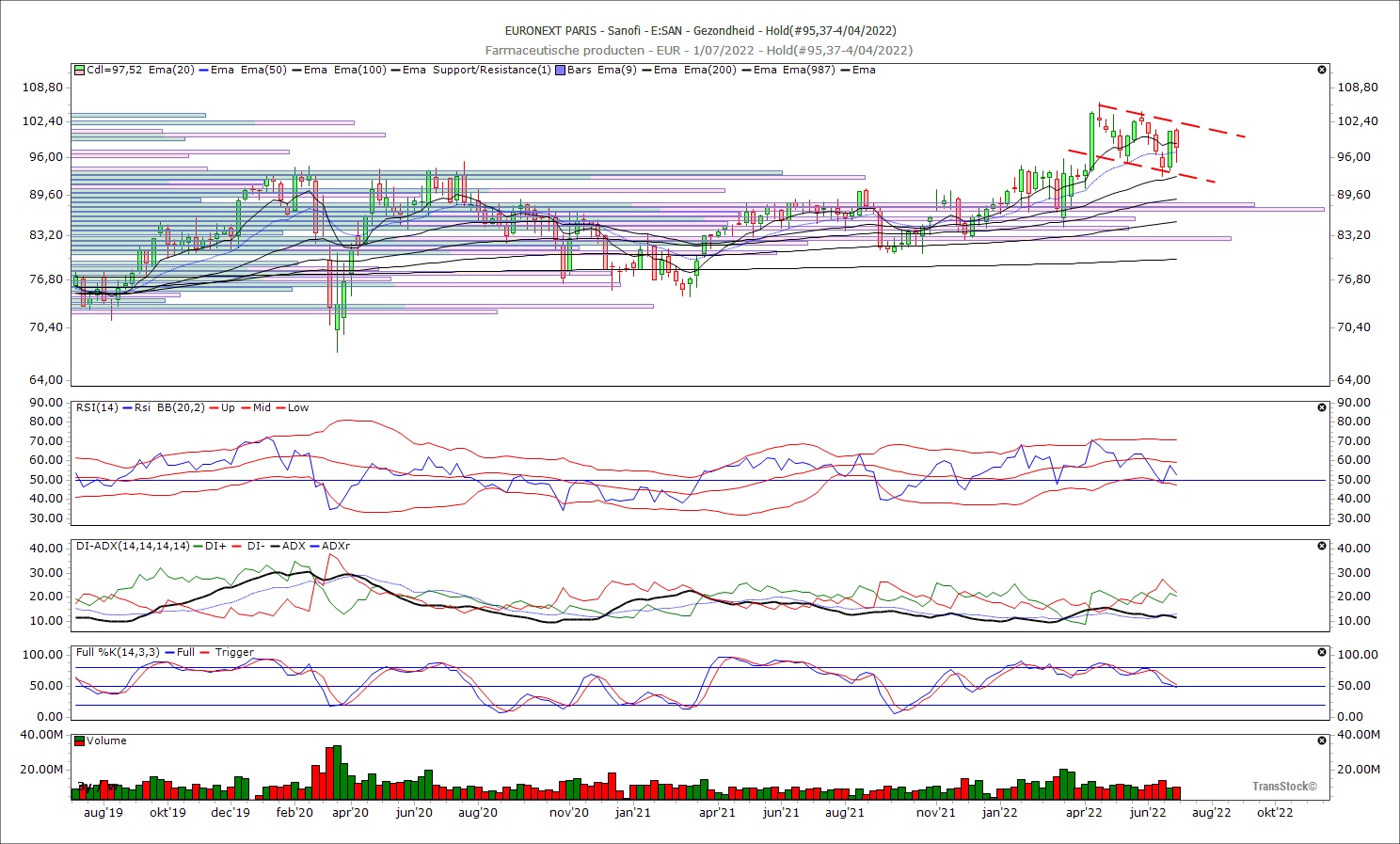Click the DI+ legend label
This screenshot has width=1400, height=844.
pyautogui.click(x=215, y=546)
